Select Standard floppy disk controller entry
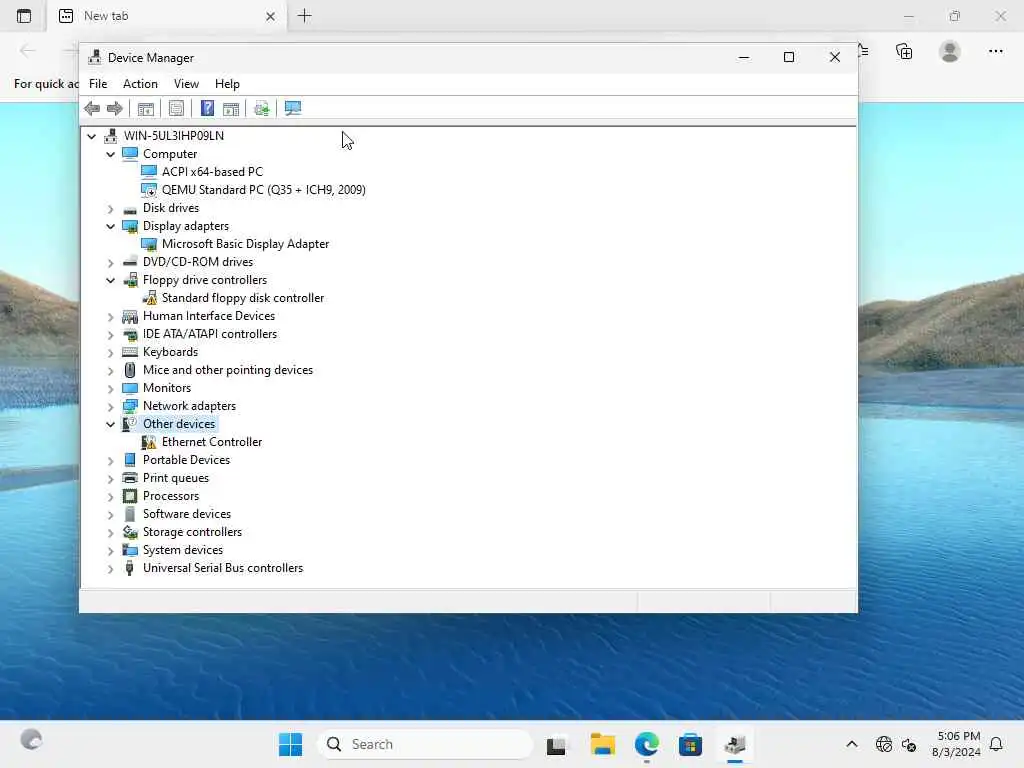Screen dimensions: 1024x768 tap(242, 298)
